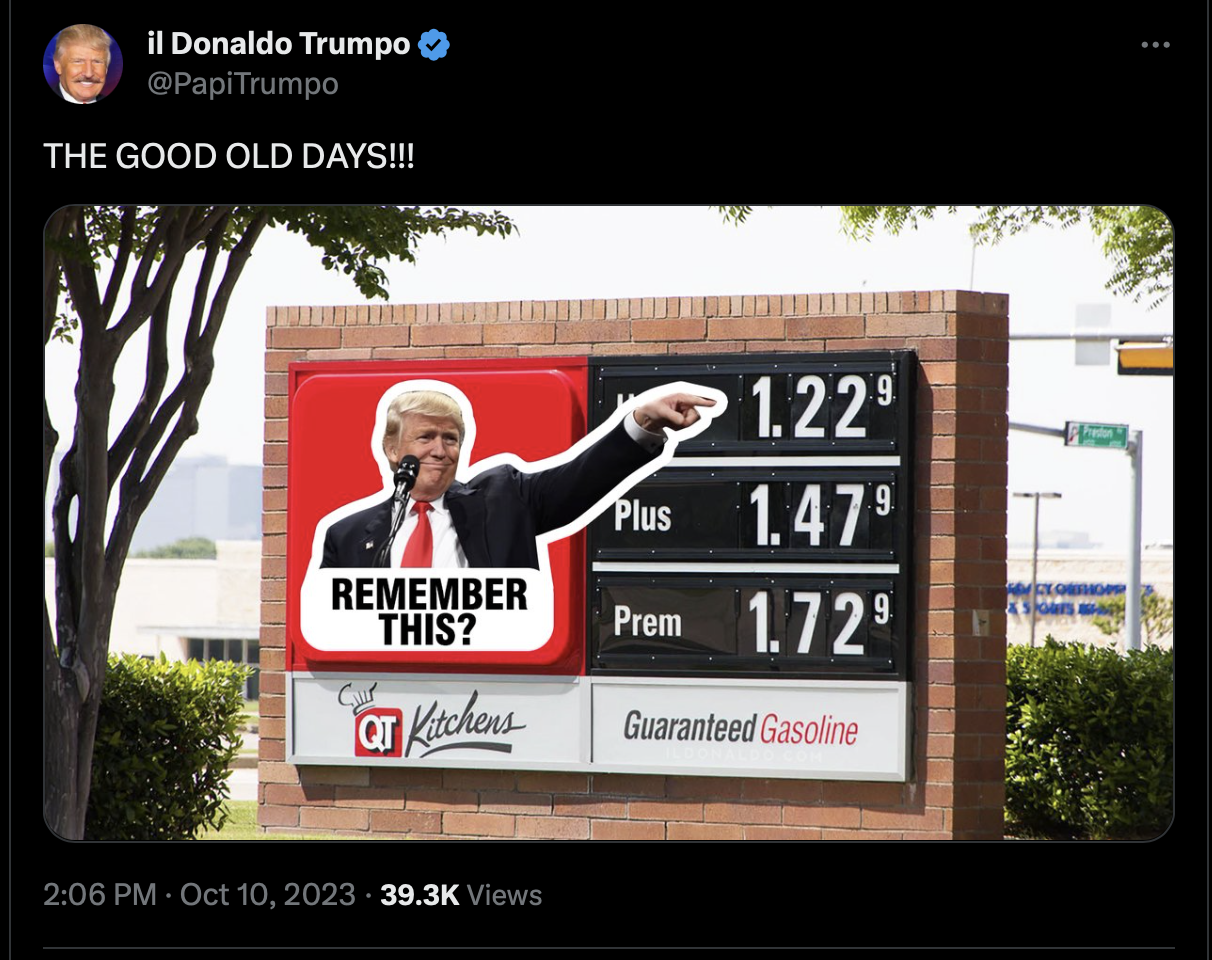Open the @PapiTrumpo handle link
Image resolution: width=1212 pixels, height=960 pixels.
pos(243,84)
